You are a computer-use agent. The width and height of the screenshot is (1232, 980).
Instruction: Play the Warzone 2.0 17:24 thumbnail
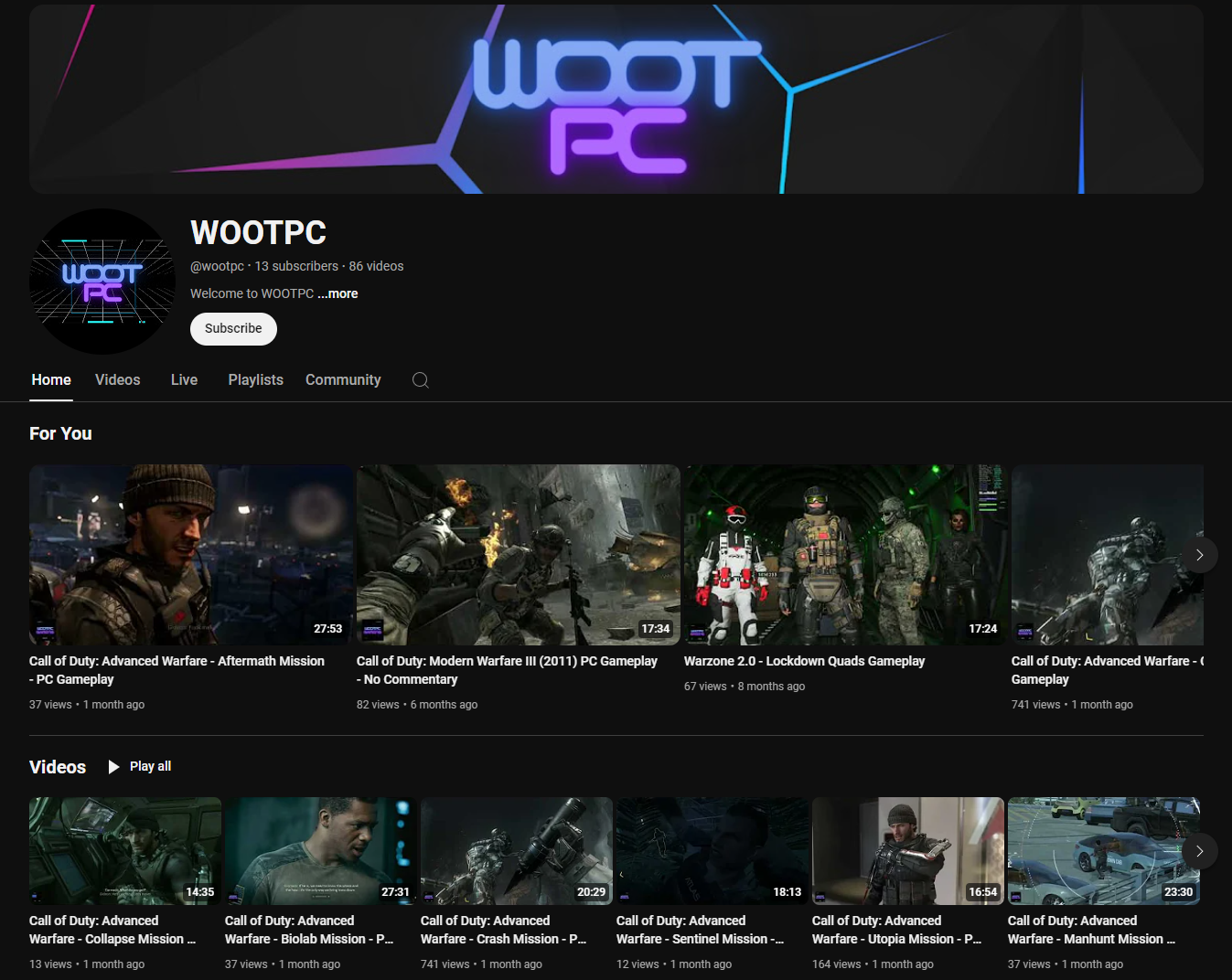click(x=846, y=555)
